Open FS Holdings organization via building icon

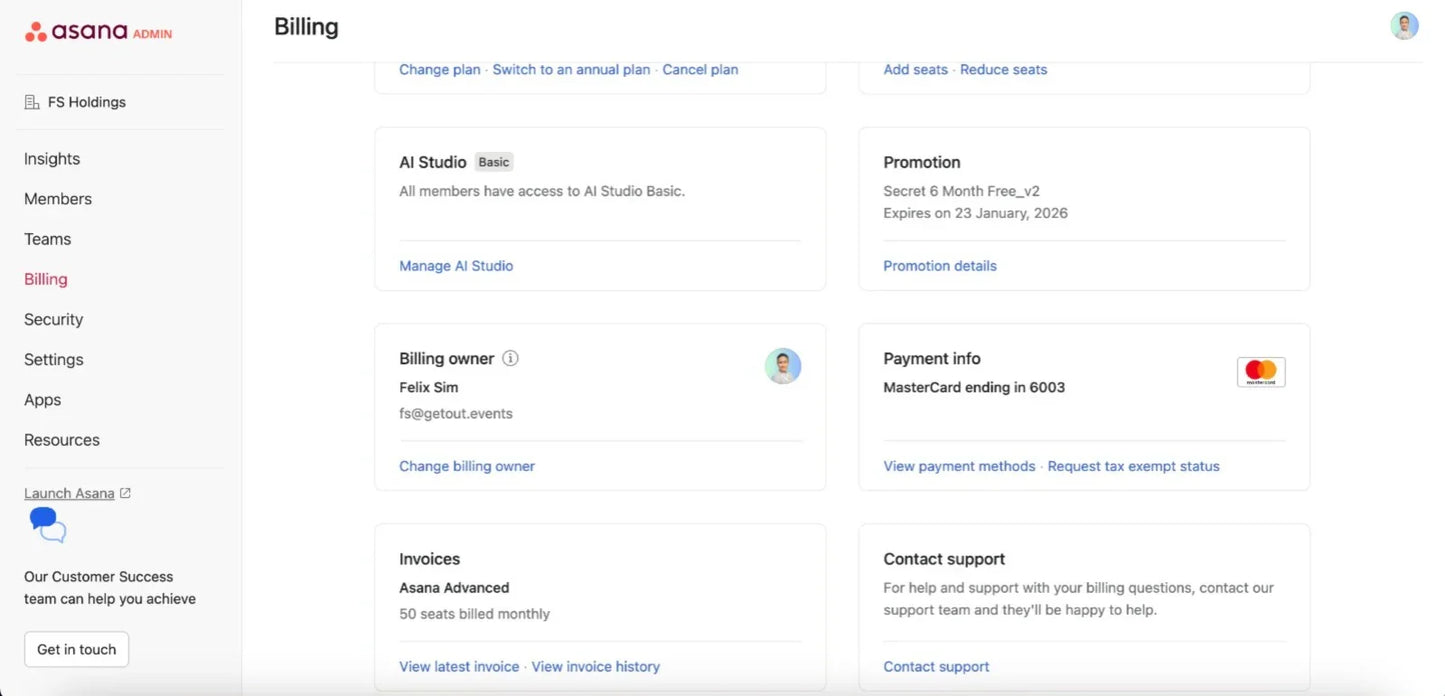click(33, 101)
